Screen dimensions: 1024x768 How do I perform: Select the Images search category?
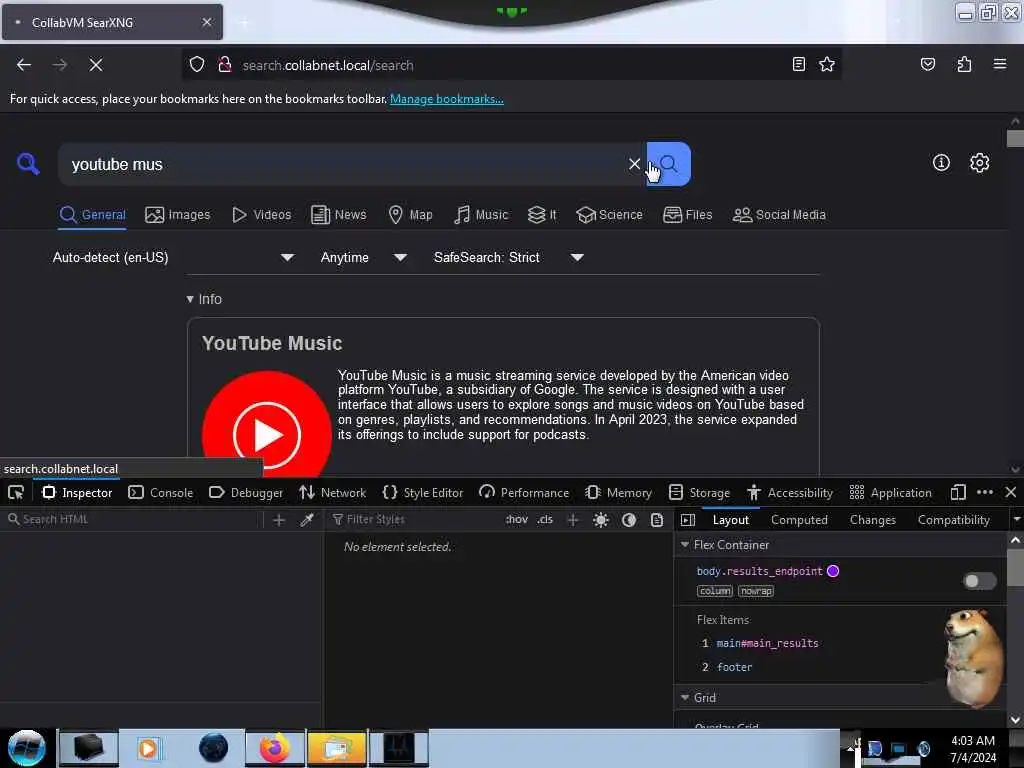(x=178, y=215)
